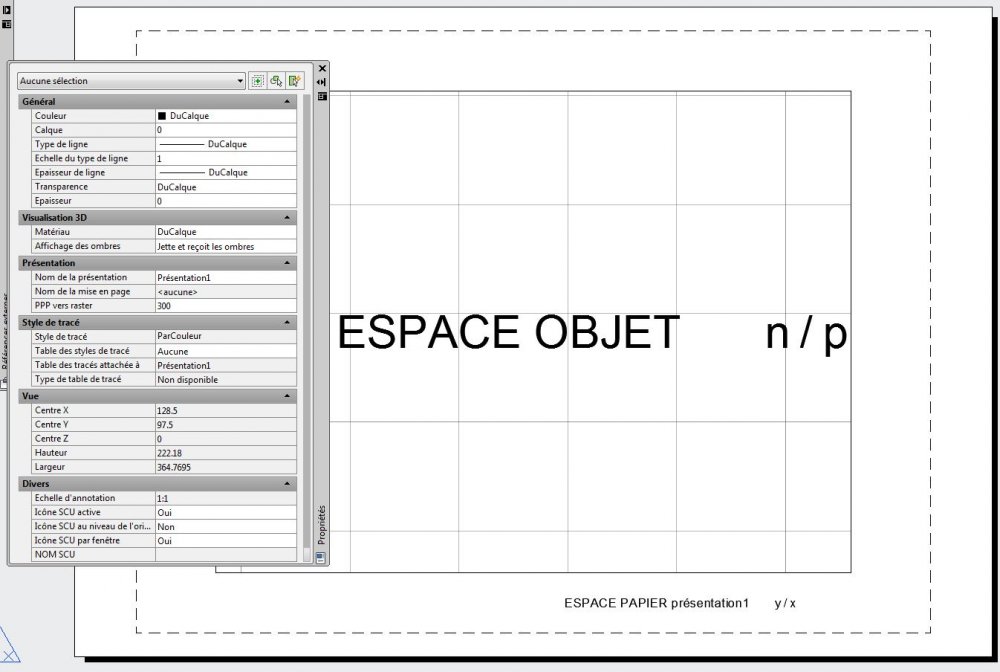Click the Echelle d'annotation value field
Screen dimensions: 1000x672
pyautogui.click(x=226, y=499)
